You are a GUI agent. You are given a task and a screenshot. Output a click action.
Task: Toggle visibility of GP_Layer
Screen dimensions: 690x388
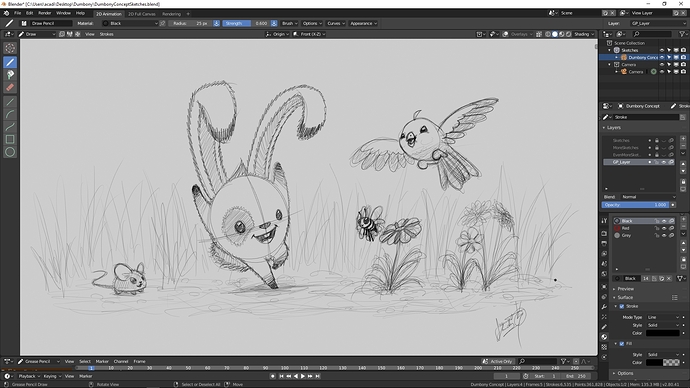[x=664, y=162]
